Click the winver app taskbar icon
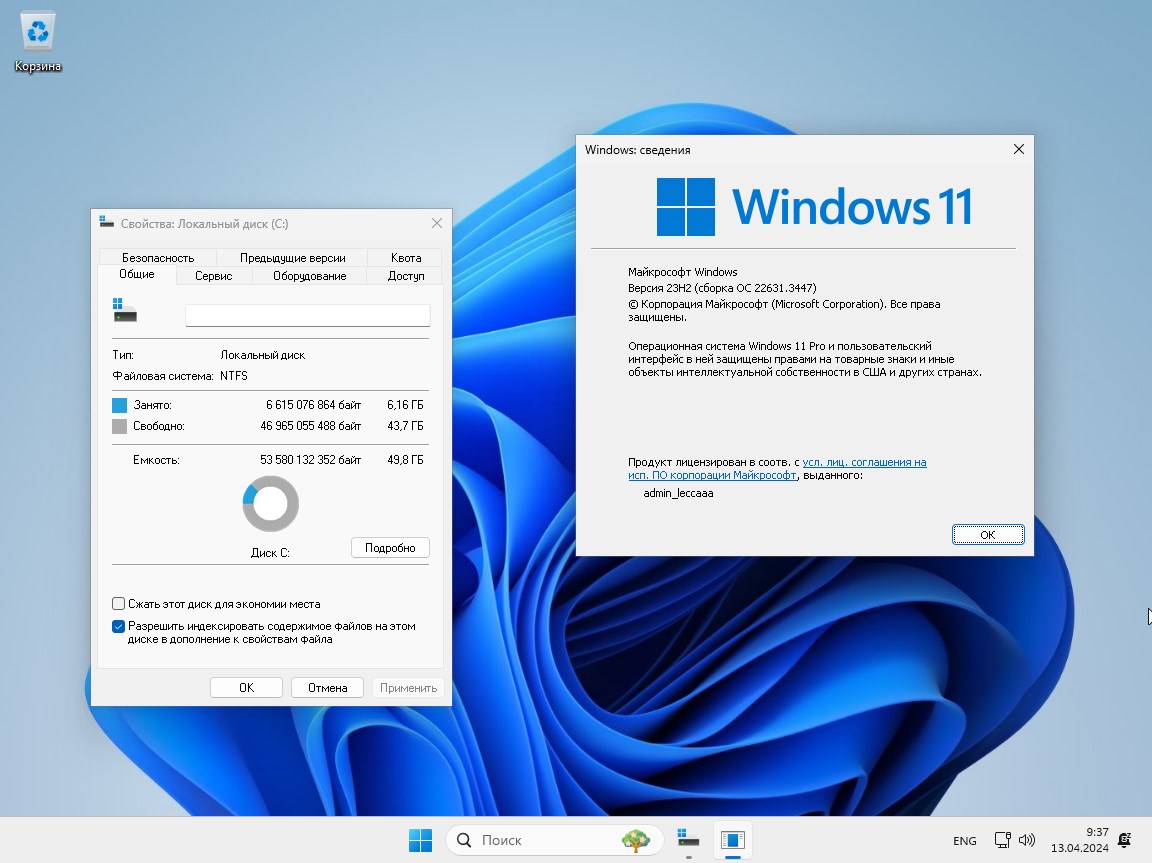This screenshot has width=1152, height=863. point(733,840)
